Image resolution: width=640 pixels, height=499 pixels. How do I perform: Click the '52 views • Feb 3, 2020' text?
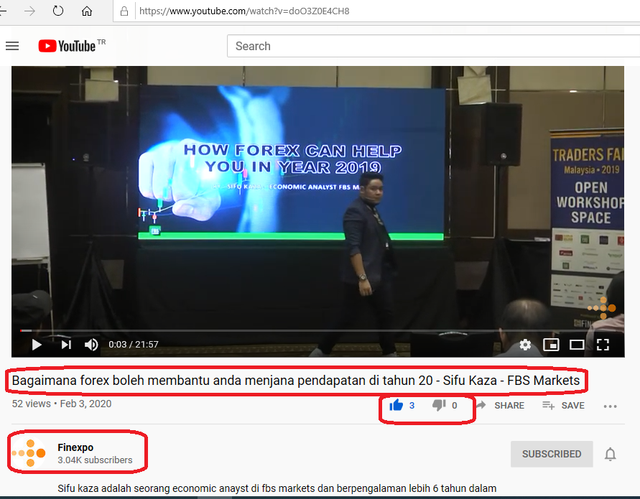coord(62,404)
